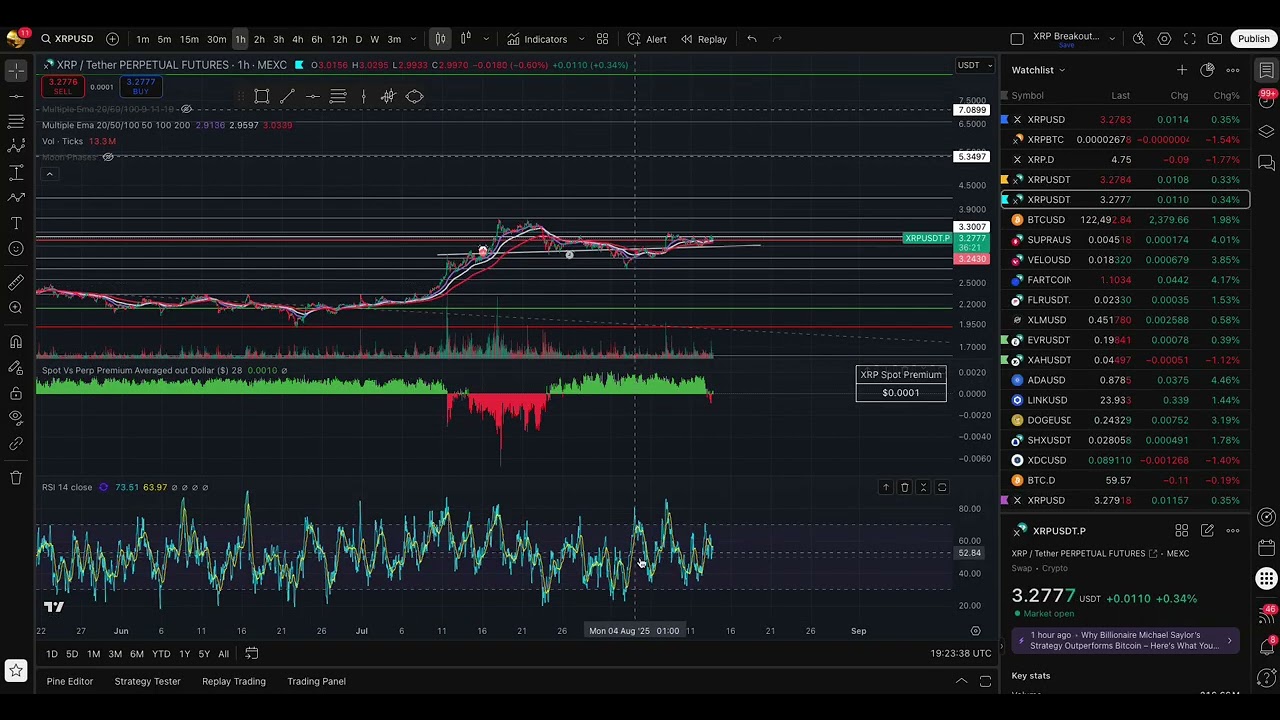The image size is (1280, 720).
Task: Open the timeframe list dropdown arrow
Action: click(413, 39)
